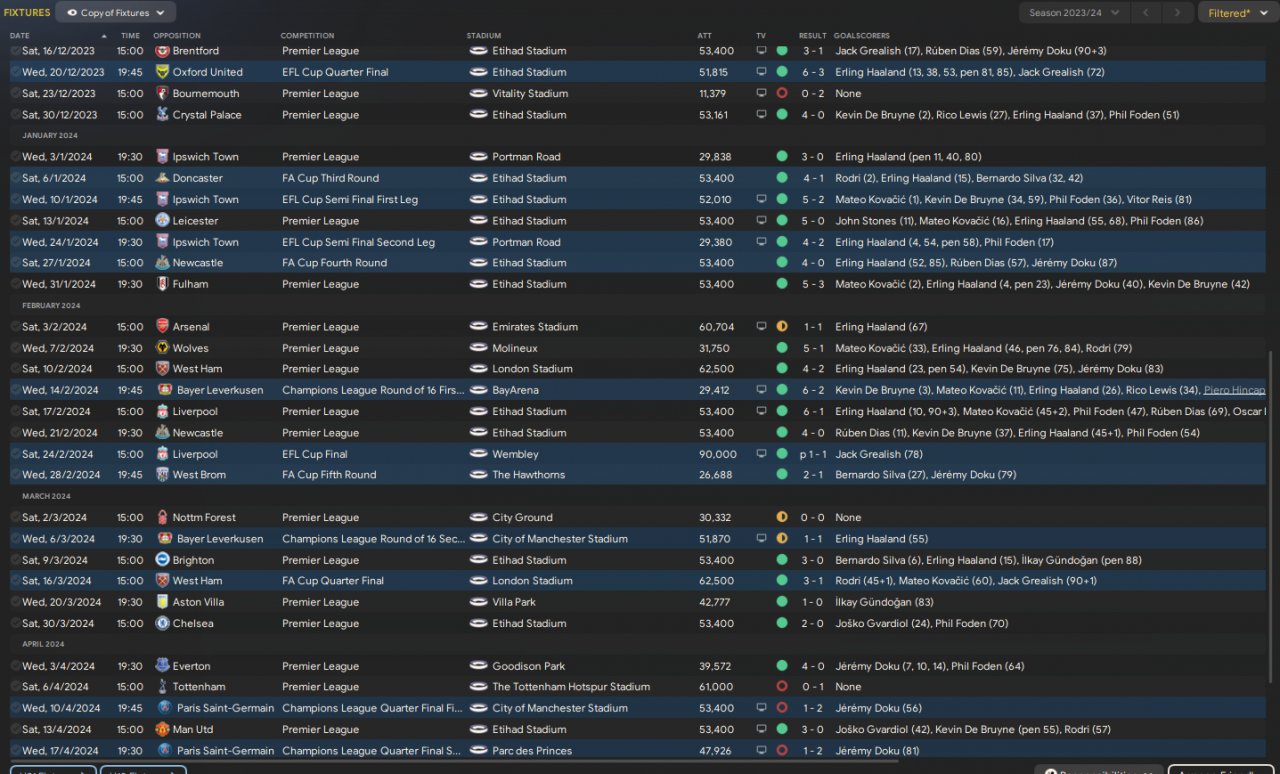This screenshot has height=774, width=1280.
Task: Click the Tottenham club badge
Action: (162, 687)
